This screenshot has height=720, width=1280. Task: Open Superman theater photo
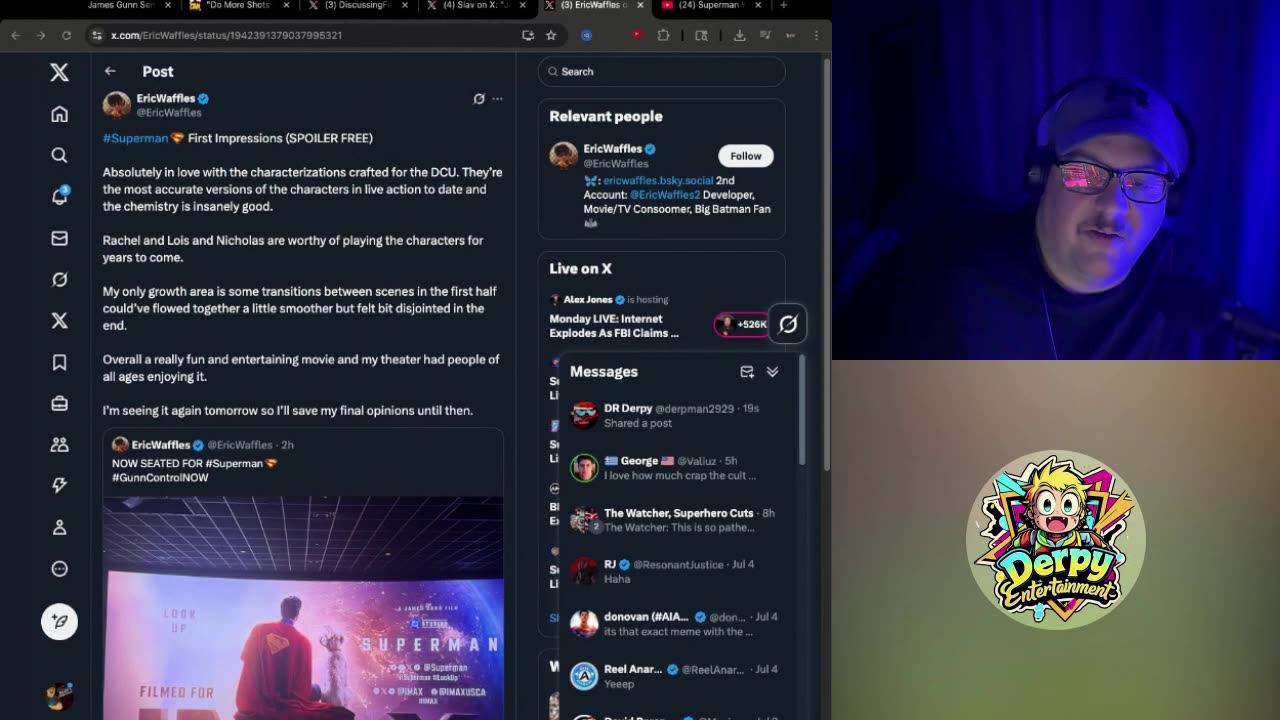coord(303,608)
